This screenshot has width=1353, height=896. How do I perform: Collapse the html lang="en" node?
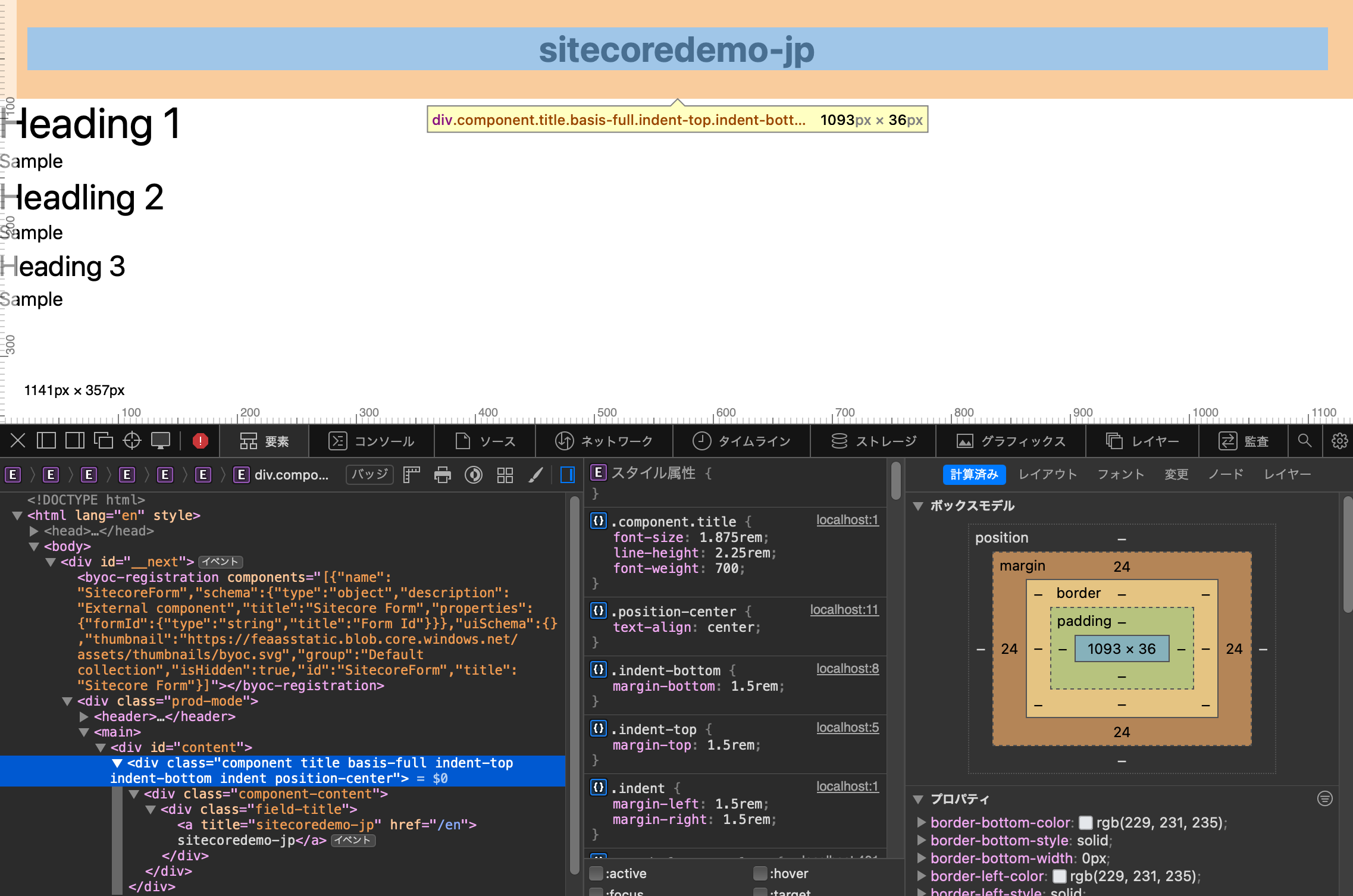[x=17, y=515]
